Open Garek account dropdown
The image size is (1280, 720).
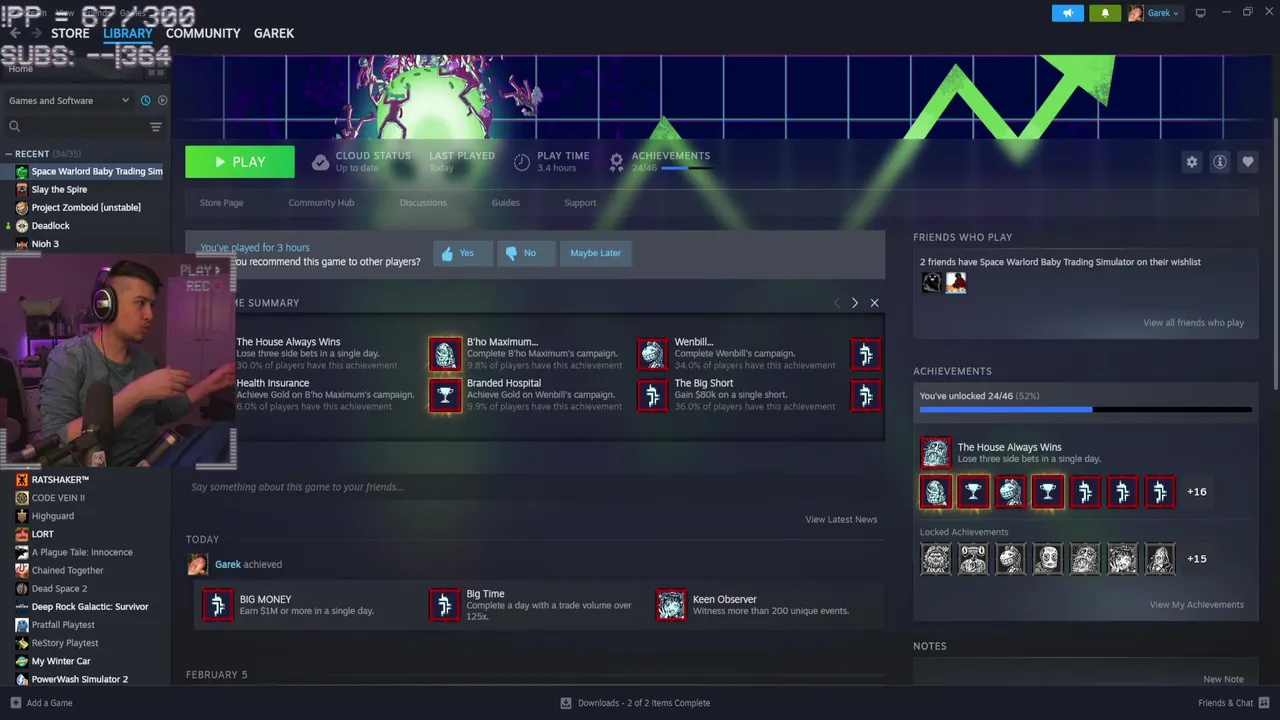(x=1154, y=13)
